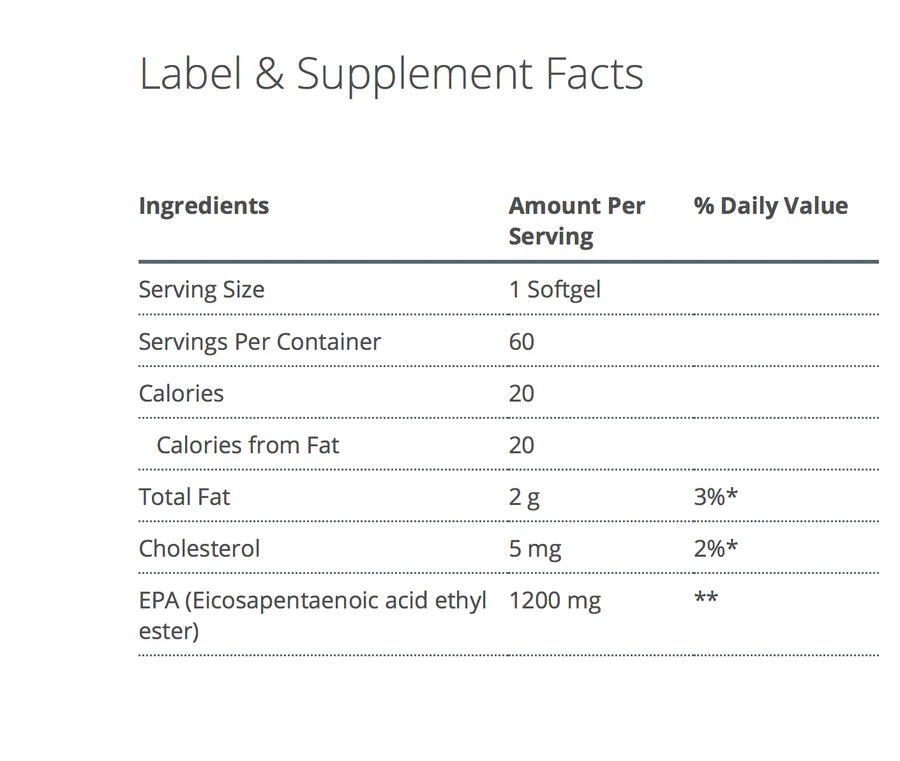Select the "5 mg" Cholesterol amount
Screen dimensions: 900x761
click(x=534, y=549)
